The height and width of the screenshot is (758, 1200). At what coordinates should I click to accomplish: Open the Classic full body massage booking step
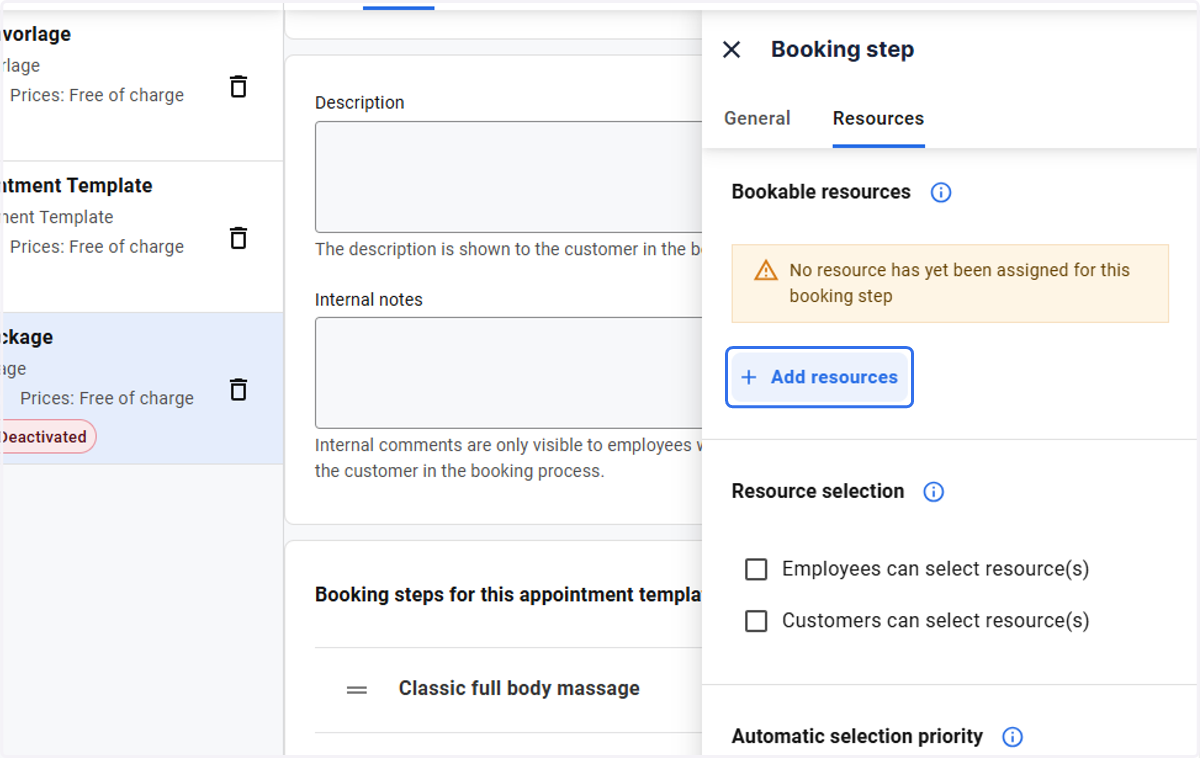click(519, 688)
